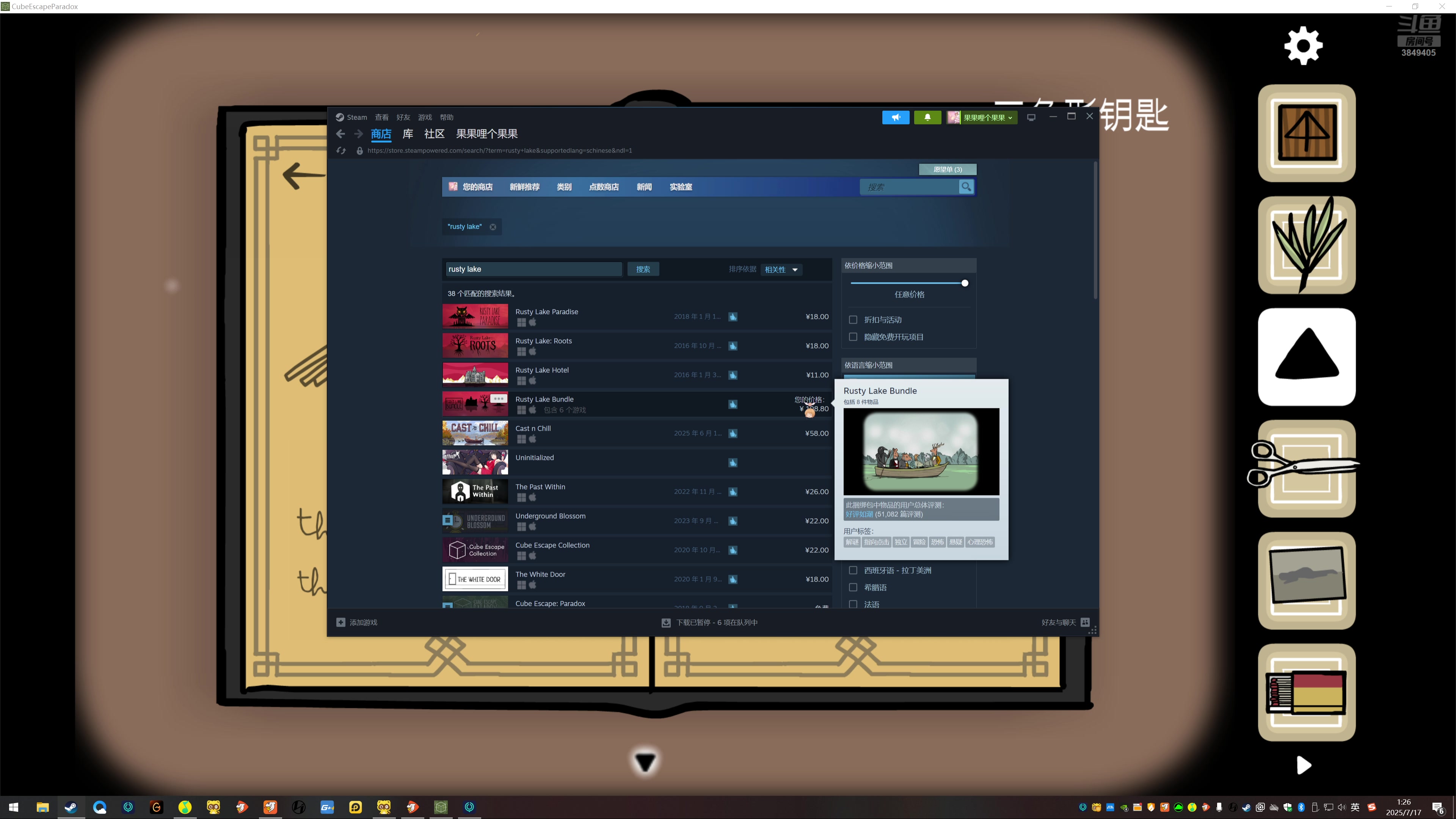The image size is (1456, 819).
Task: Remove the "rusty lake" search tag
Action: (x=493, y=227)
